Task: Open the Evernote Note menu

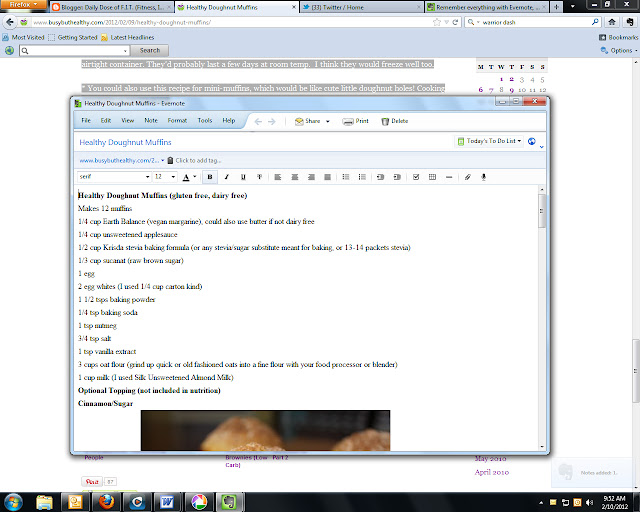Action: pos(151,120)
